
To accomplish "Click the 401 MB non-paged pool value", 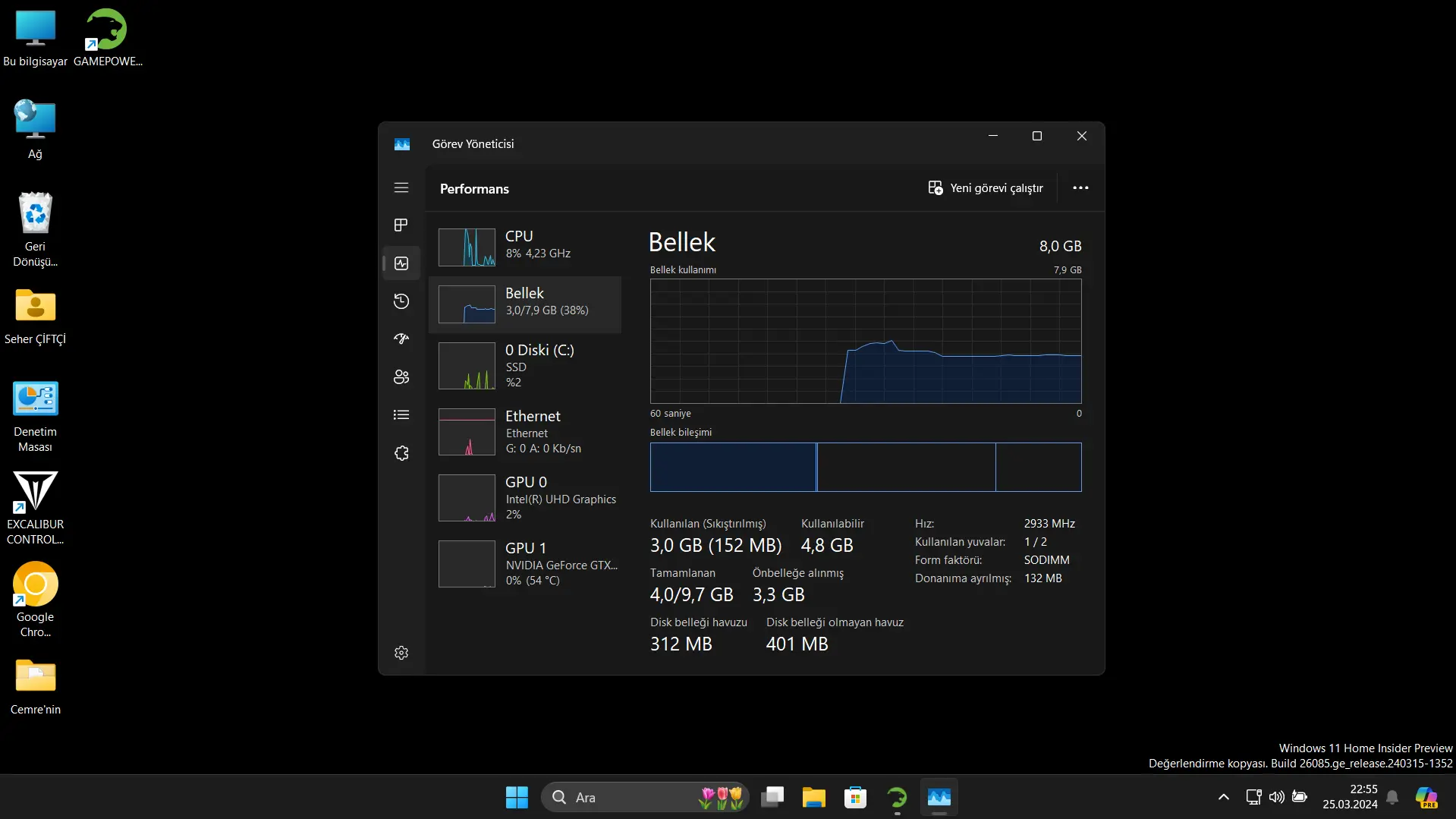I will 797,644.
